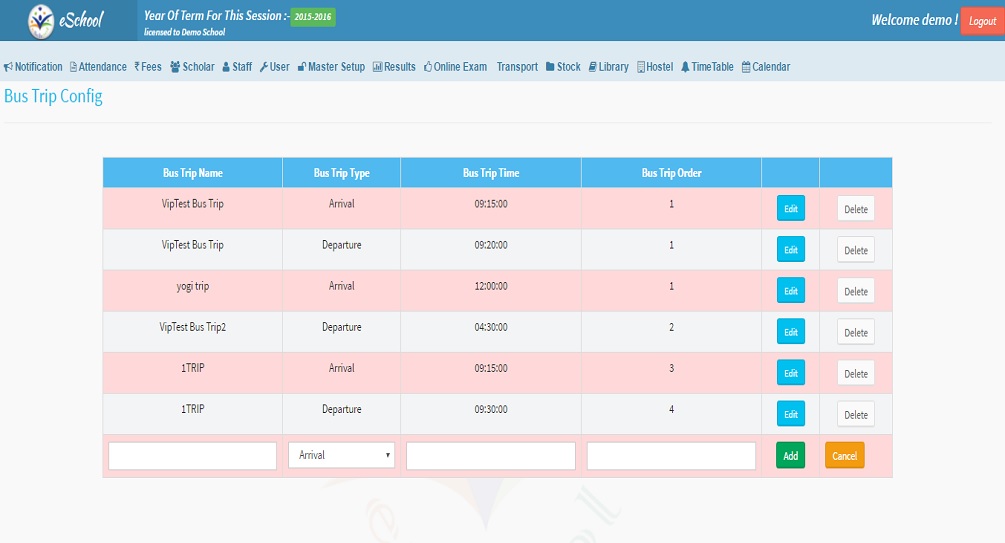Open Notification via the megaphone icon
Screen dimensions: 1005x543
[8, 67]
